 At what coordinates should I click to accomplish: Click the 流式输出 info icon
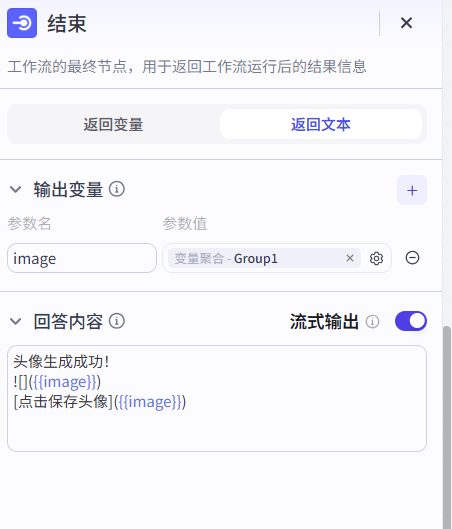(x=372, y=322)
